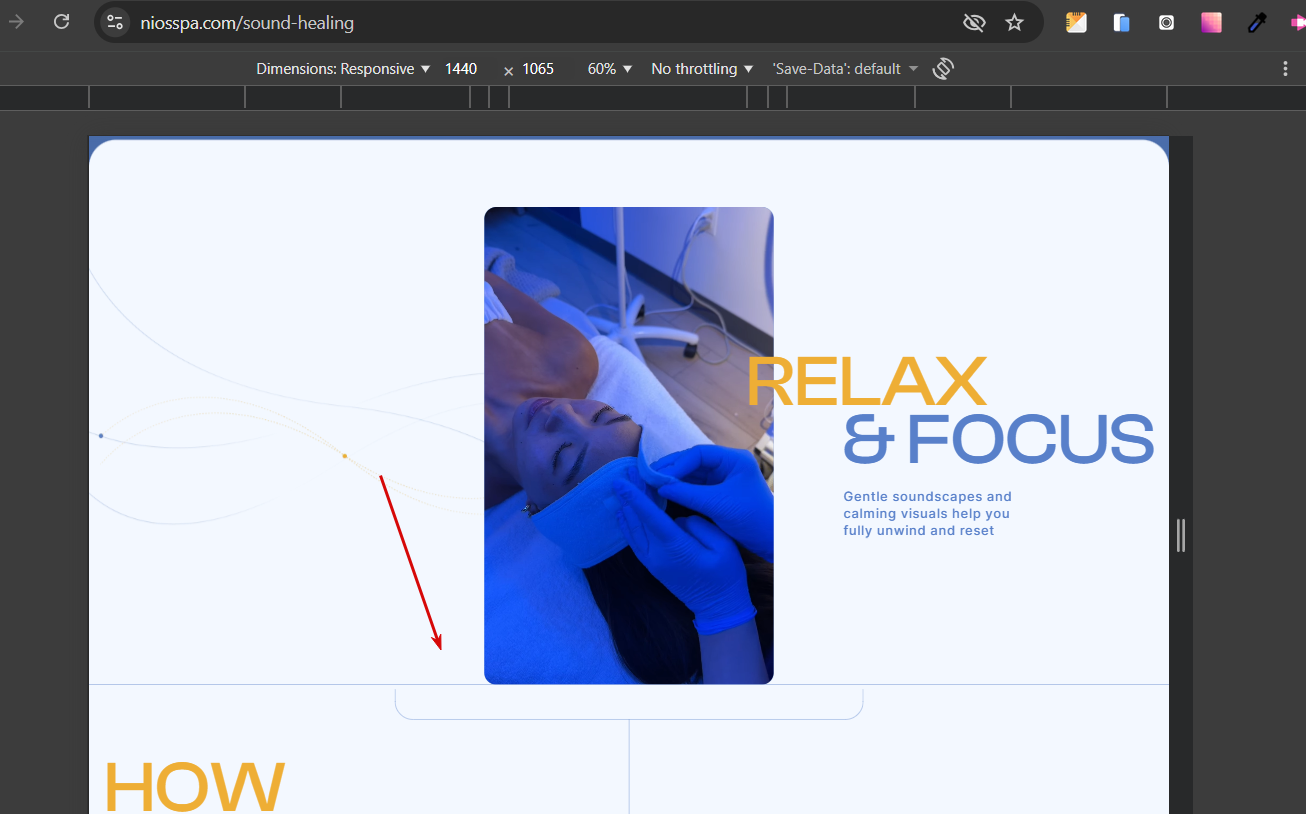The width and height of the screenshot is (1306, 814).
Task: Open device toolbar more options menu
Action: [x=1286, y=68]
